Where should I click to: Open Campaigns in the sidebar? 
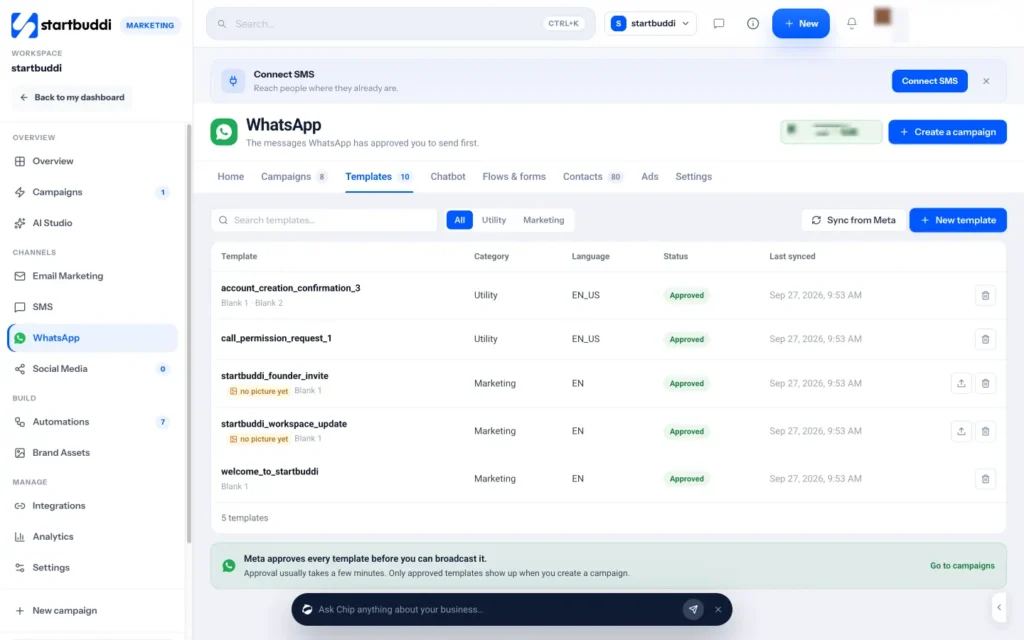92,192
